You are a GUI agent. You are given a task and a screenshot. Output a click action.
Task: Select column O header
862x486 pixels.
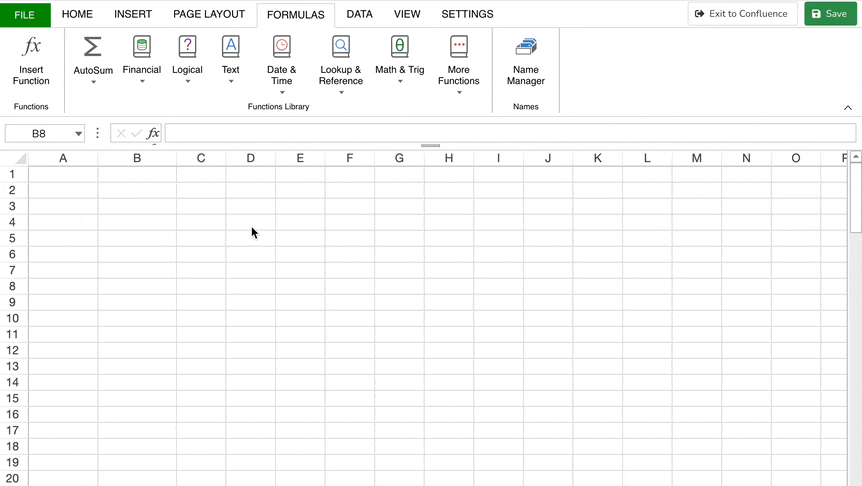coord(795,158)
